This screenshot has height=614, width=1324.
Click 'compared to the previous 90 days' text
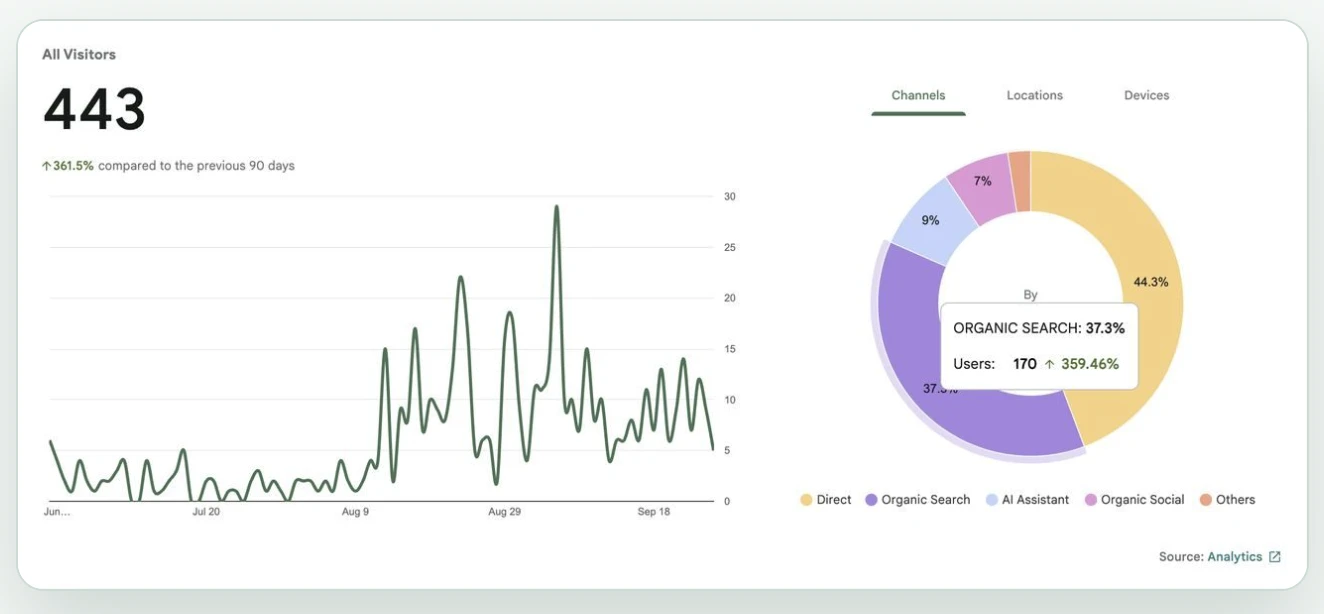[196, 166]
